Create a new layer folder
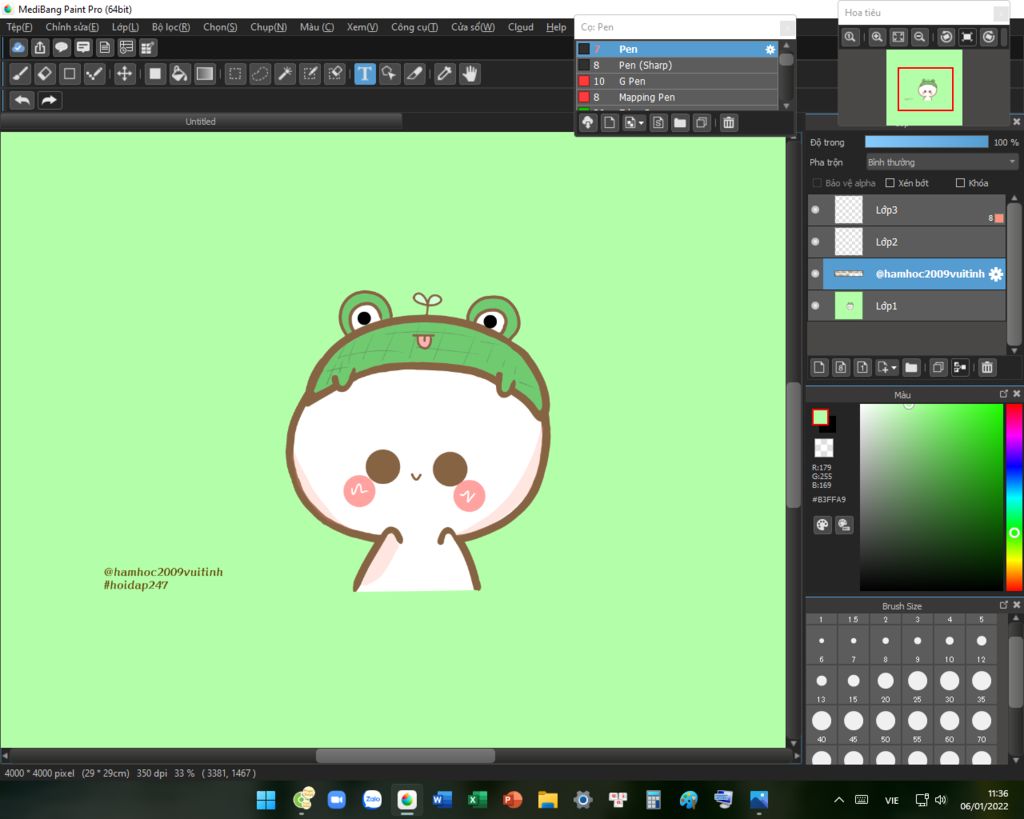The image size is (1024, 819). click(x=911, y=368)
